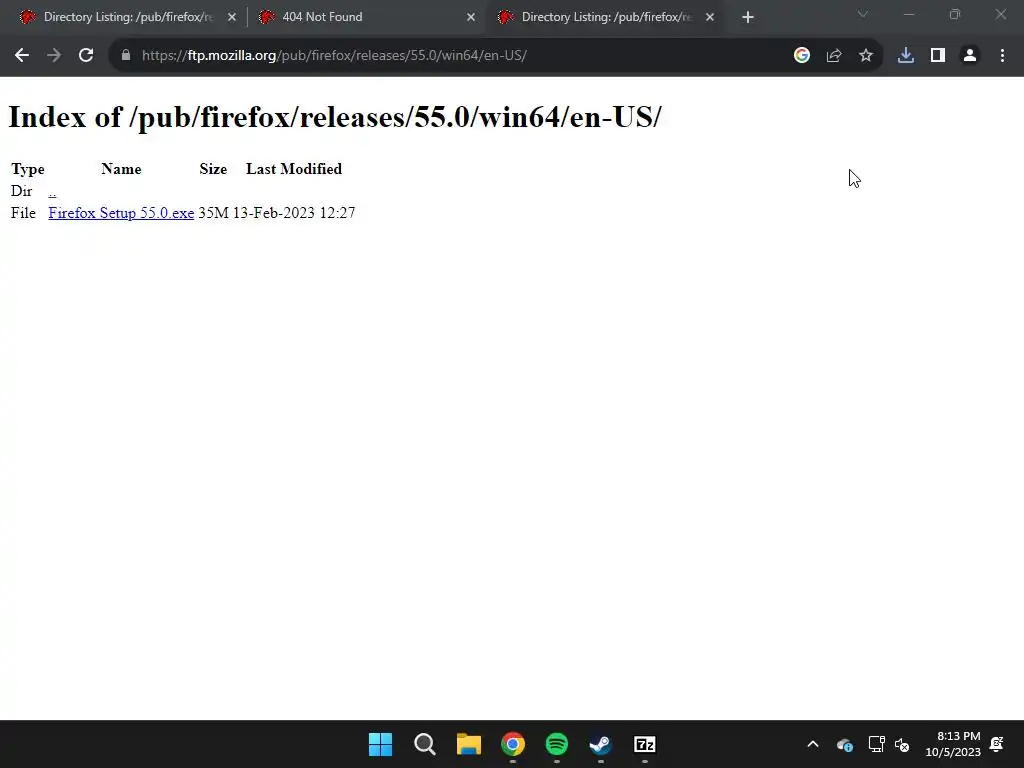This screenshot has height=768, width=1024.
Task: Go to the parent directory link
Action: click(x=52, y=191)
